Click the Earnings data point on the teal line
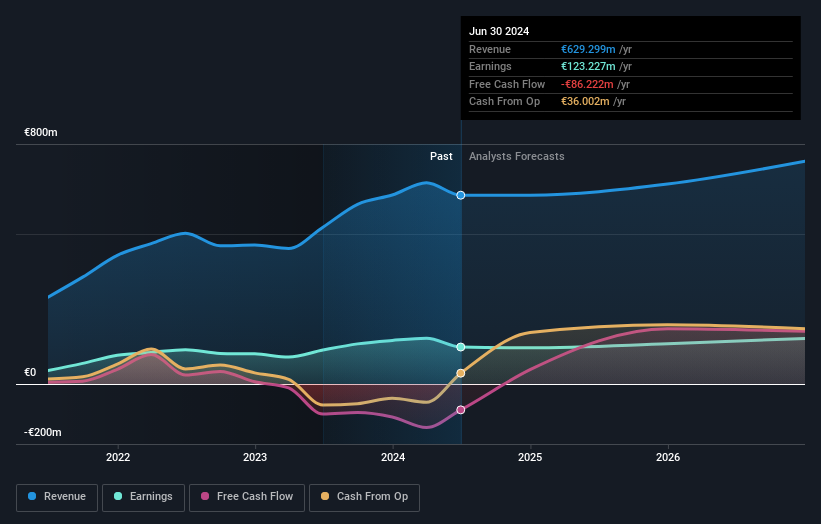The height and width of the screenshot is (524, 821). 461,347
